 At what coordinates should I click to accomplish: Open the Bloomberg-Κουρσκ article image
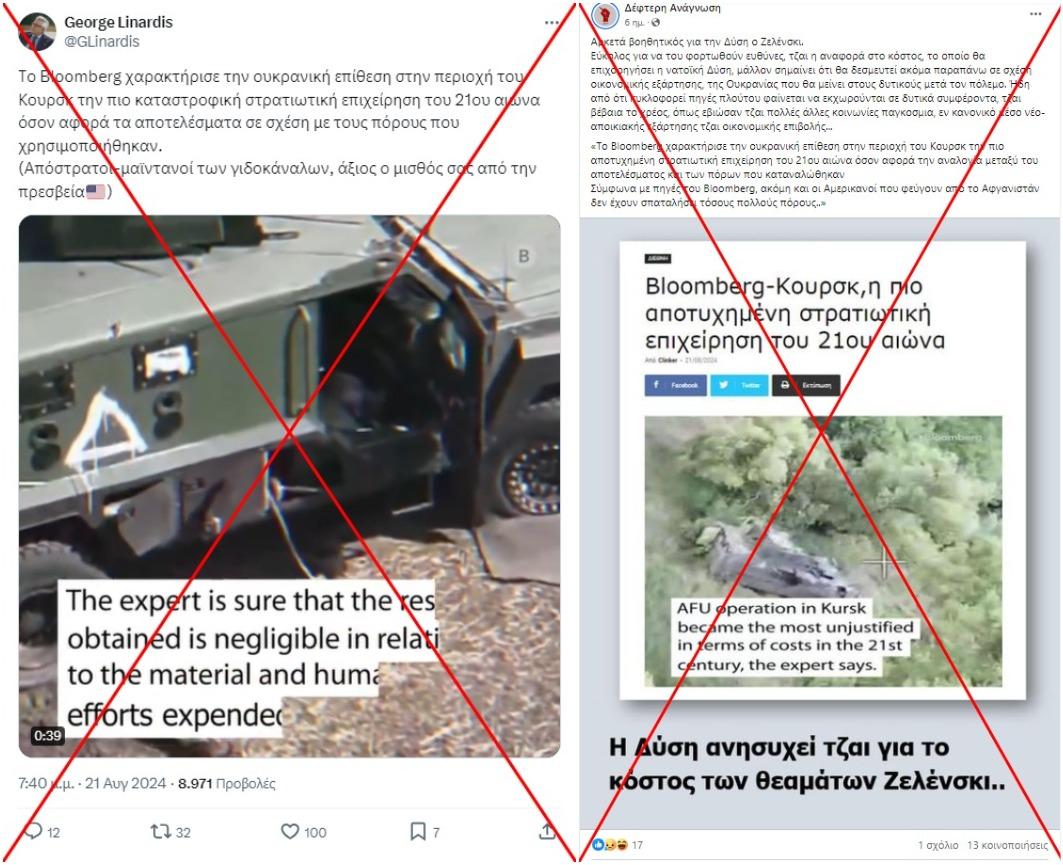click(x=823, y=551)
